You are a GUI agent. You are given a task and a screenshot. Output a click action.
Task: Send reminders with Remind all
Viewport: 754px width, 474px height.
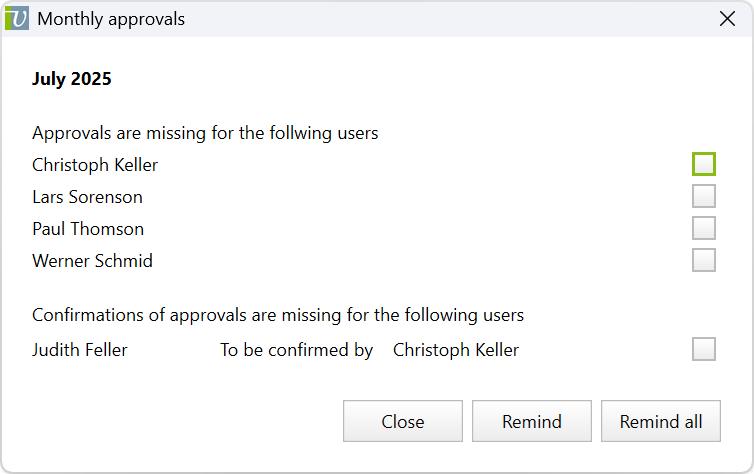[x=661, y=421]
